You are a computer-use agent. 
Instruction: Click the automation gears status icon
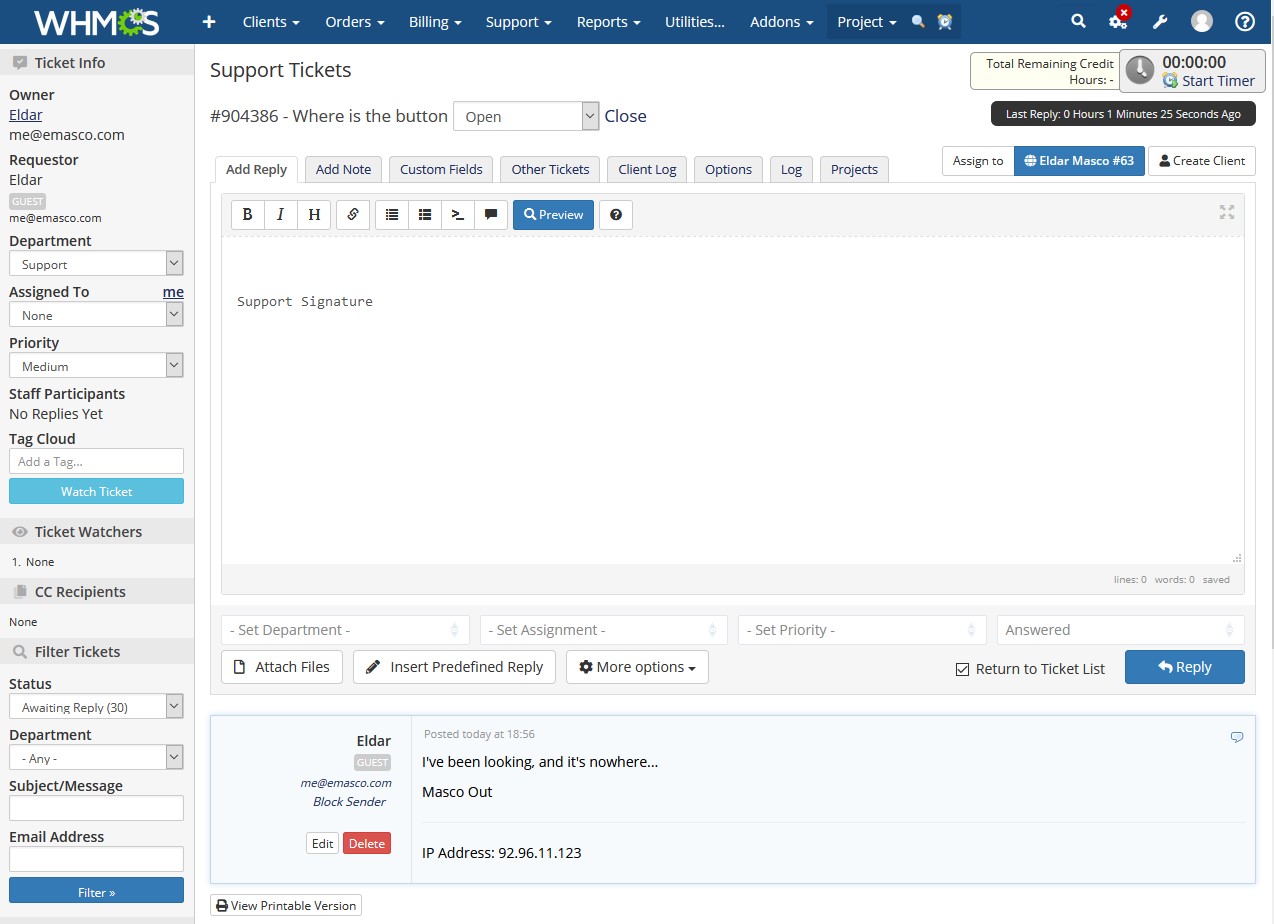1118,21
